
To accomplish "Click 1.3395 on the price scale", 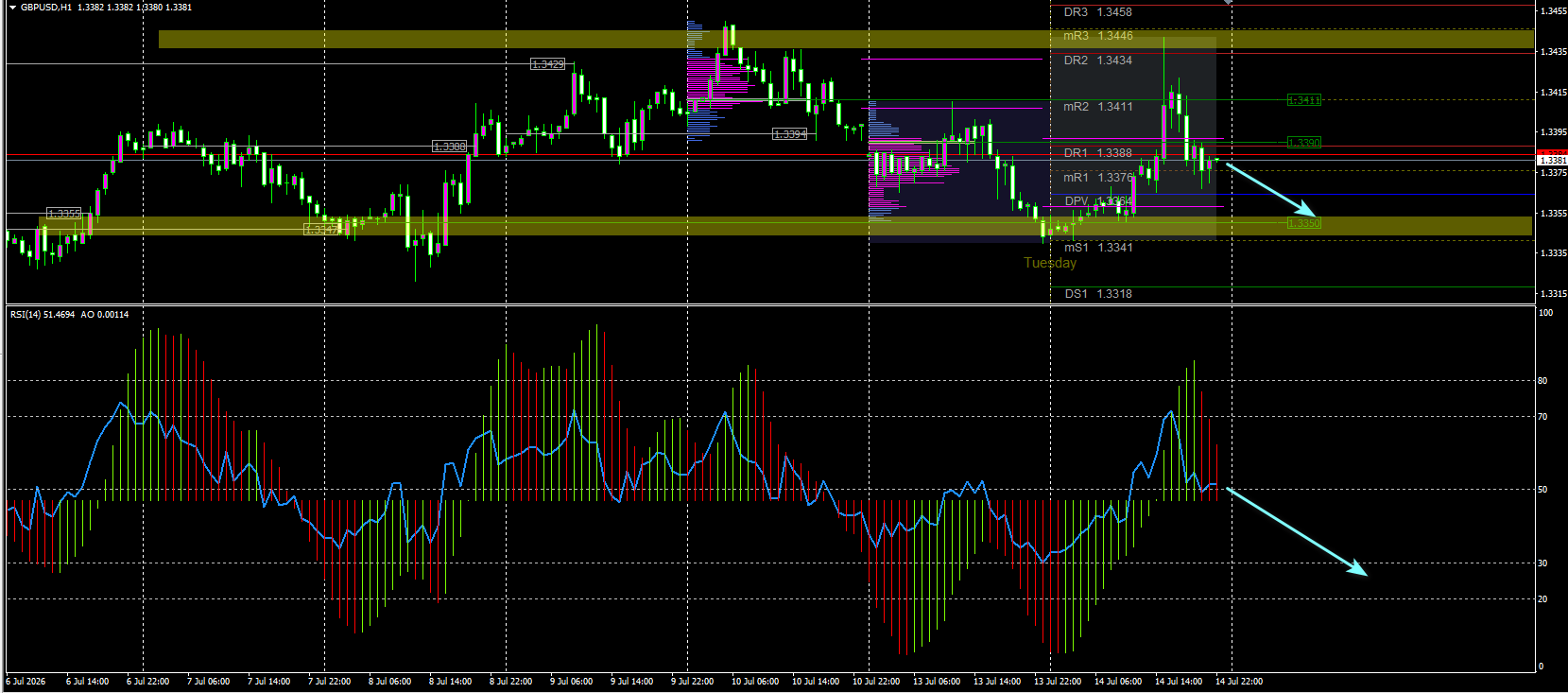I will pos(1553,132).
